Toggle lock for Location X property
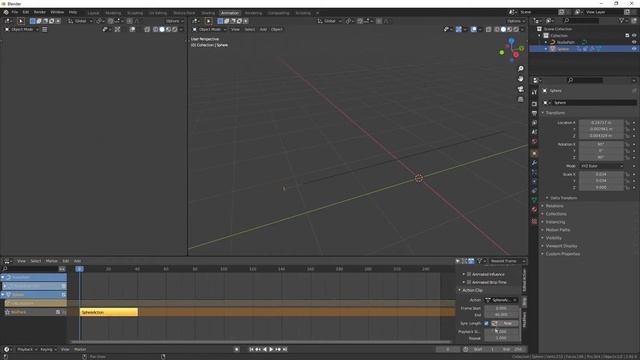The width and height of the screenshot is (640, 360). click(x=628, y=122)
